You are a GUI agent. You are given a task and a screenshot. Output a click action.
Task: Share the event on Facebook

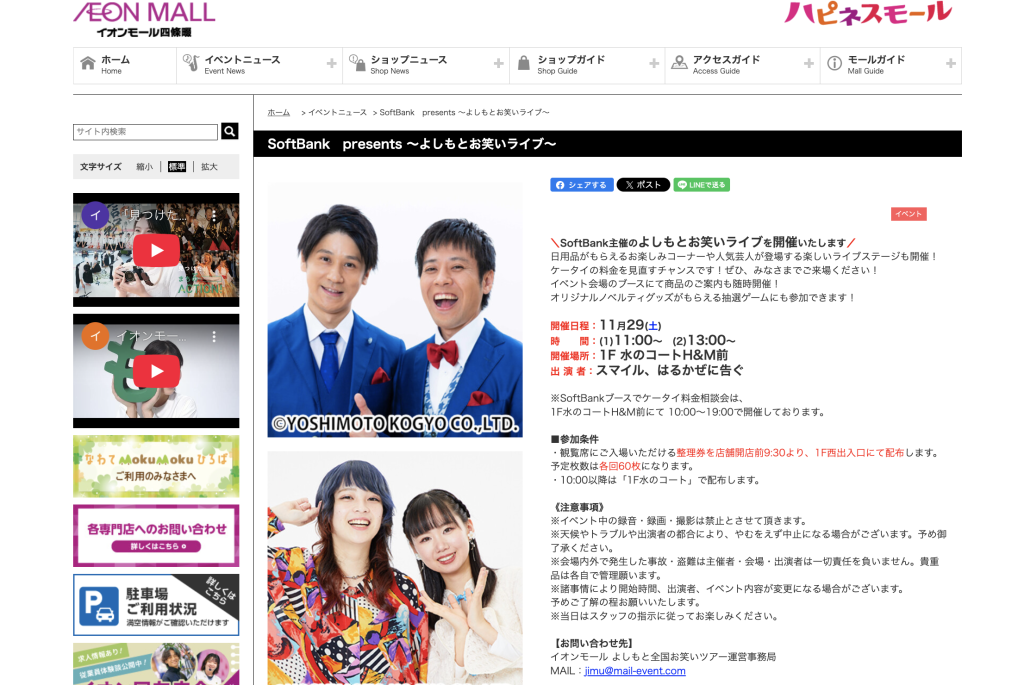(581, 185)
